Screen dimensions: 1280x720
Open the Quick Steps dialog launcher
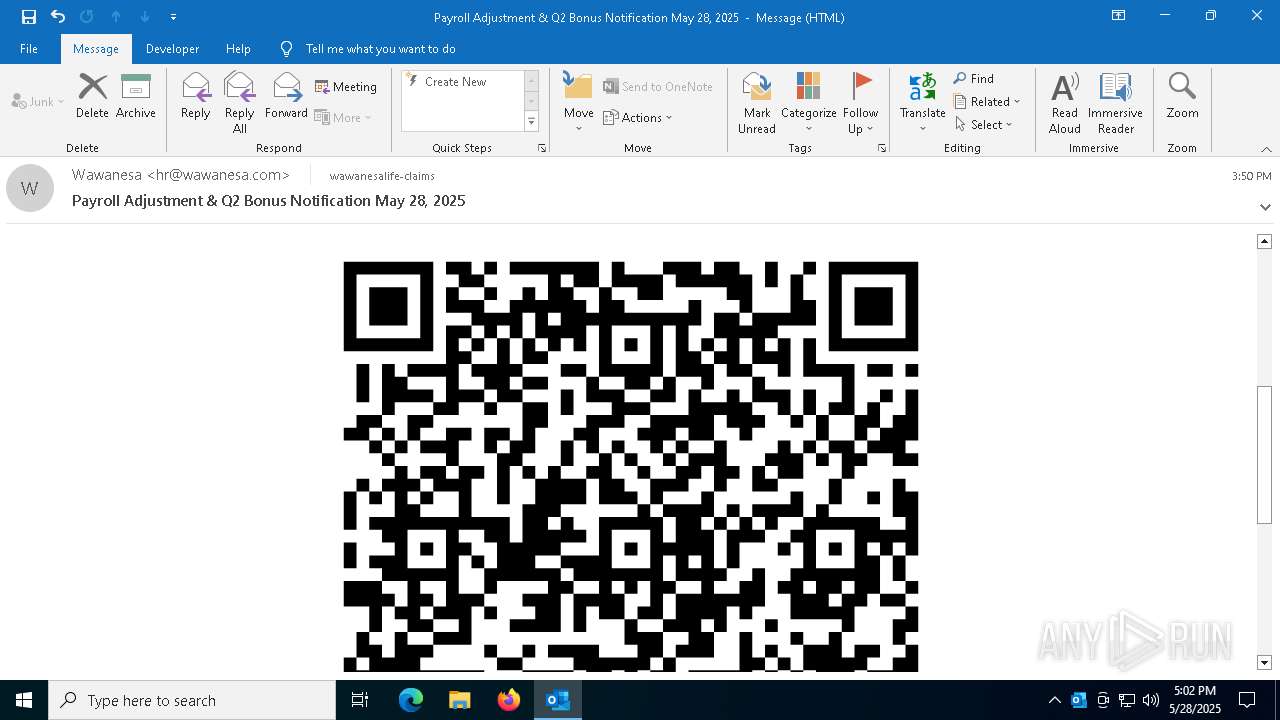pos(542,148)
